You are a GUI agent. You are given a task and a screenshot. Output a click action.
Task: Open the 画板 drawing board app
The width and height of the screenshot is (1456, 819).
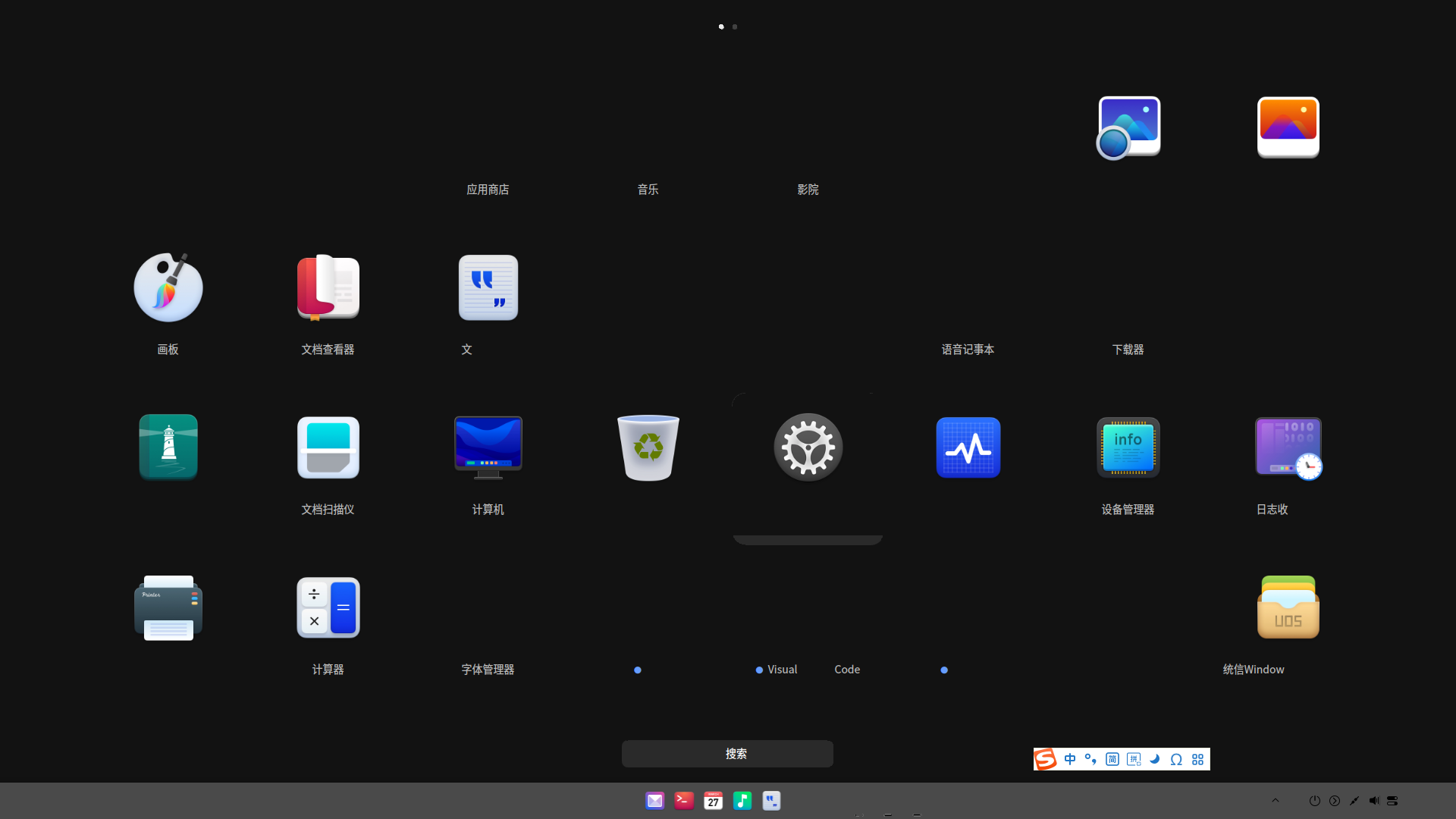[168, 288]
